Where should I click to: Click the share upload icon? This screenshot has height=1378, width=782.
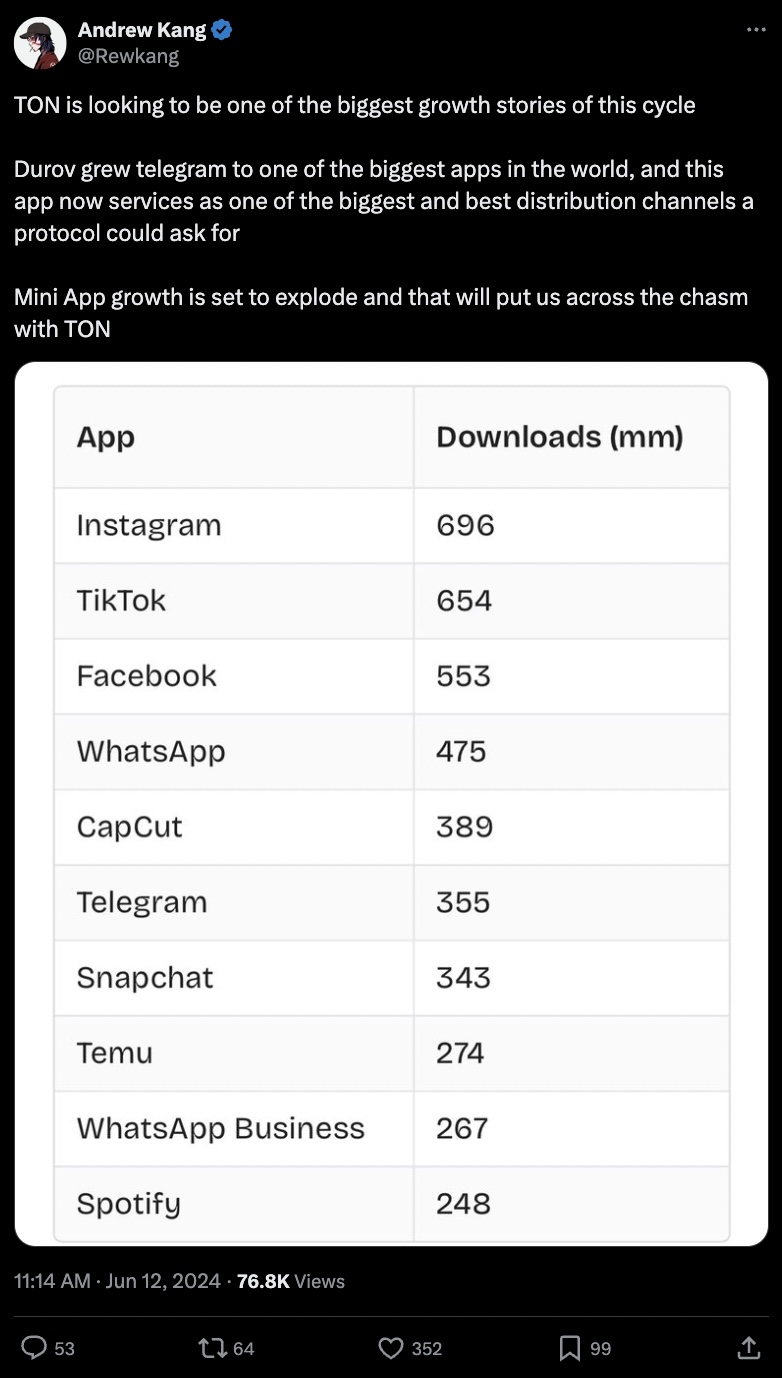coord(748,1348)
